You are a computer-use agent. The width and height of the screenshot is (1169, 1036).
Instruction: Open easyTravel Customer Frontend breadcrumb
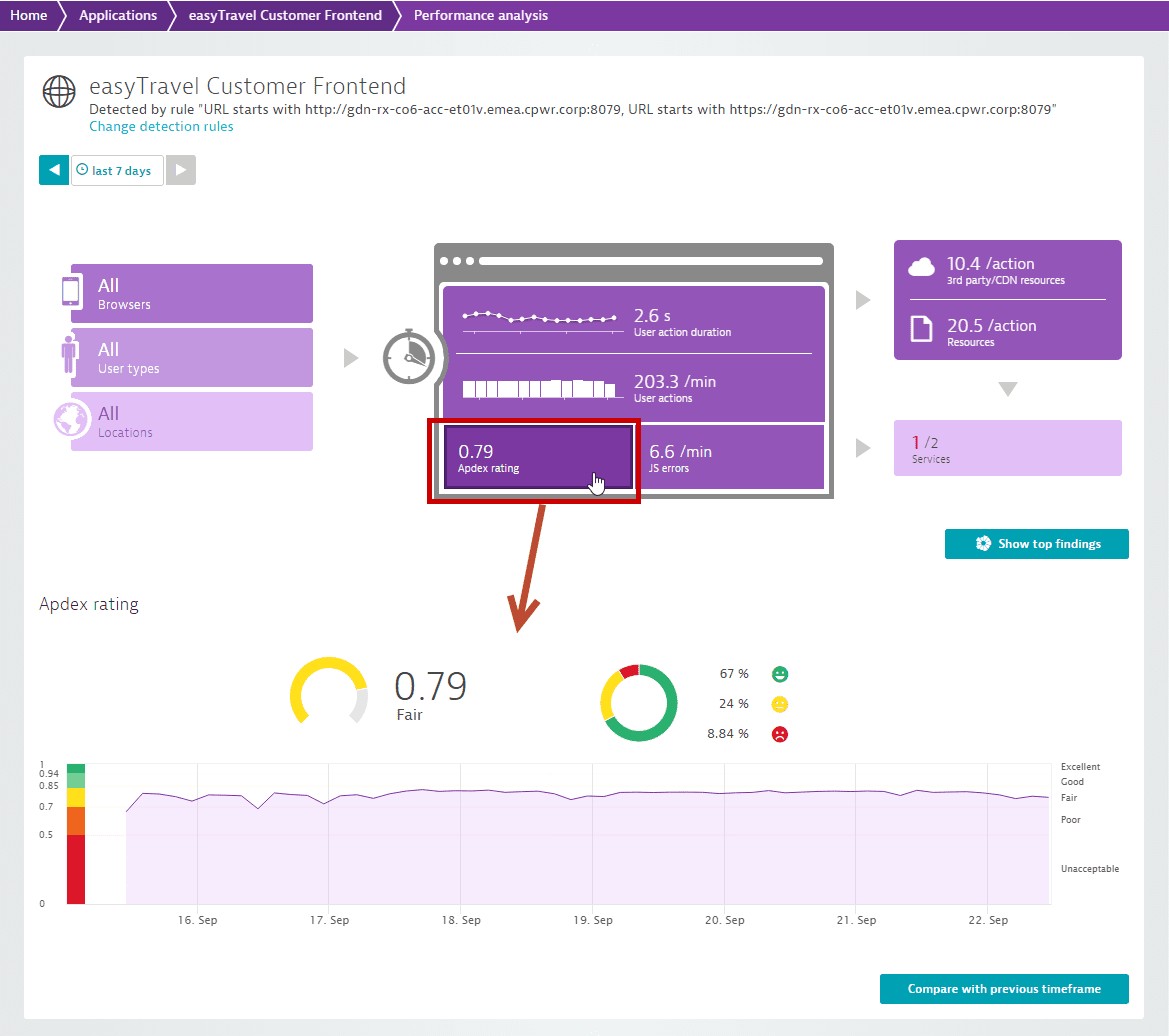point(285,16)
